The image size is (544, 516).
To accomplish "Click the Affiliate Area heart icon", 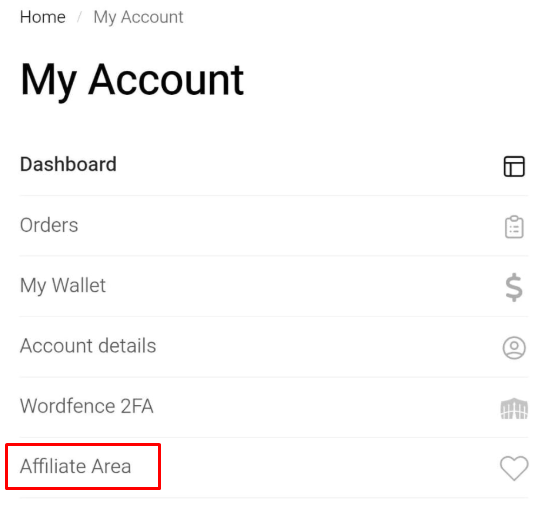I will [514, 468].
